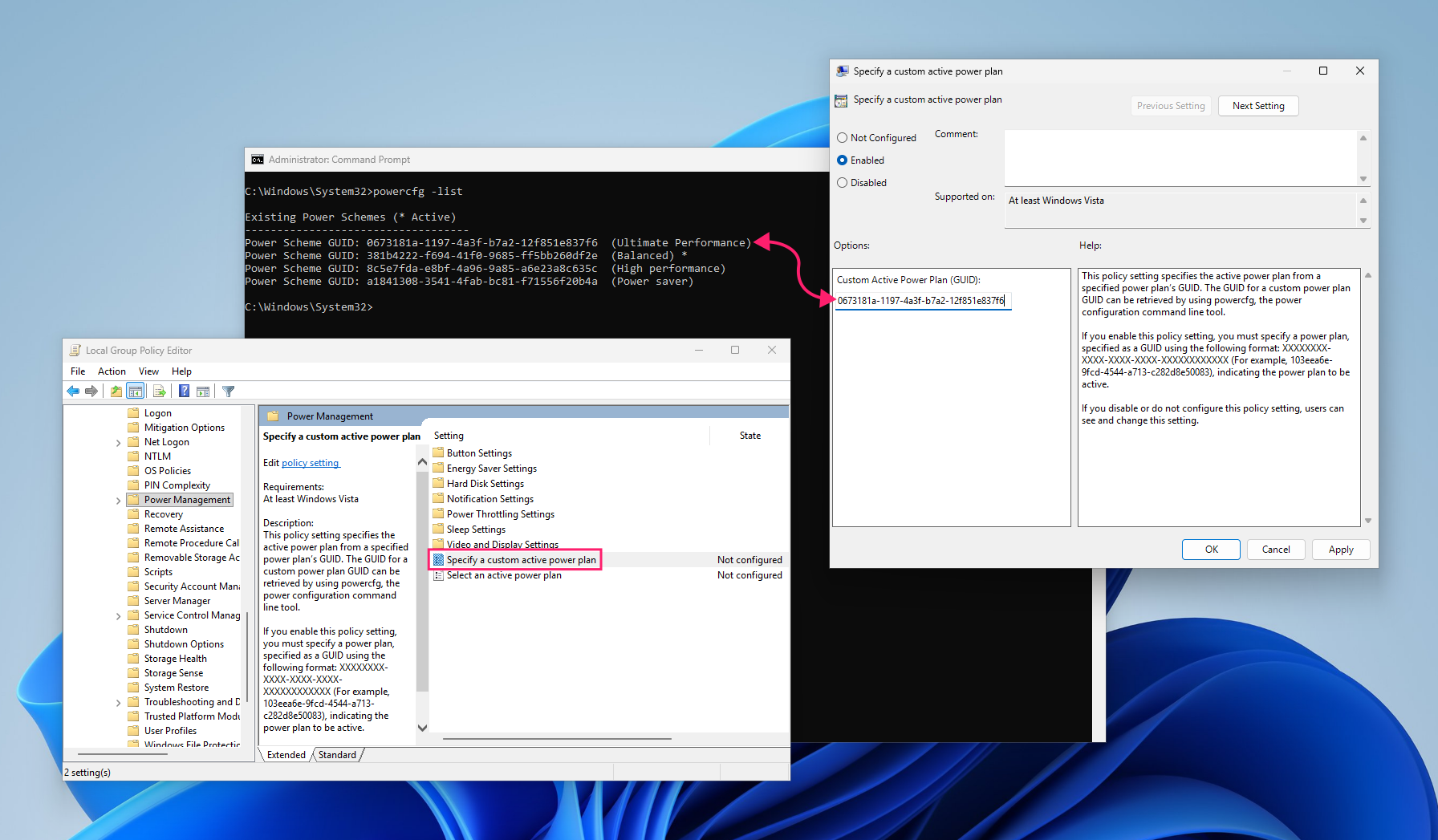Screen dimensions: 1438x840
Task: Click the Command Prompt title bar icon
Action: (258, 160)
